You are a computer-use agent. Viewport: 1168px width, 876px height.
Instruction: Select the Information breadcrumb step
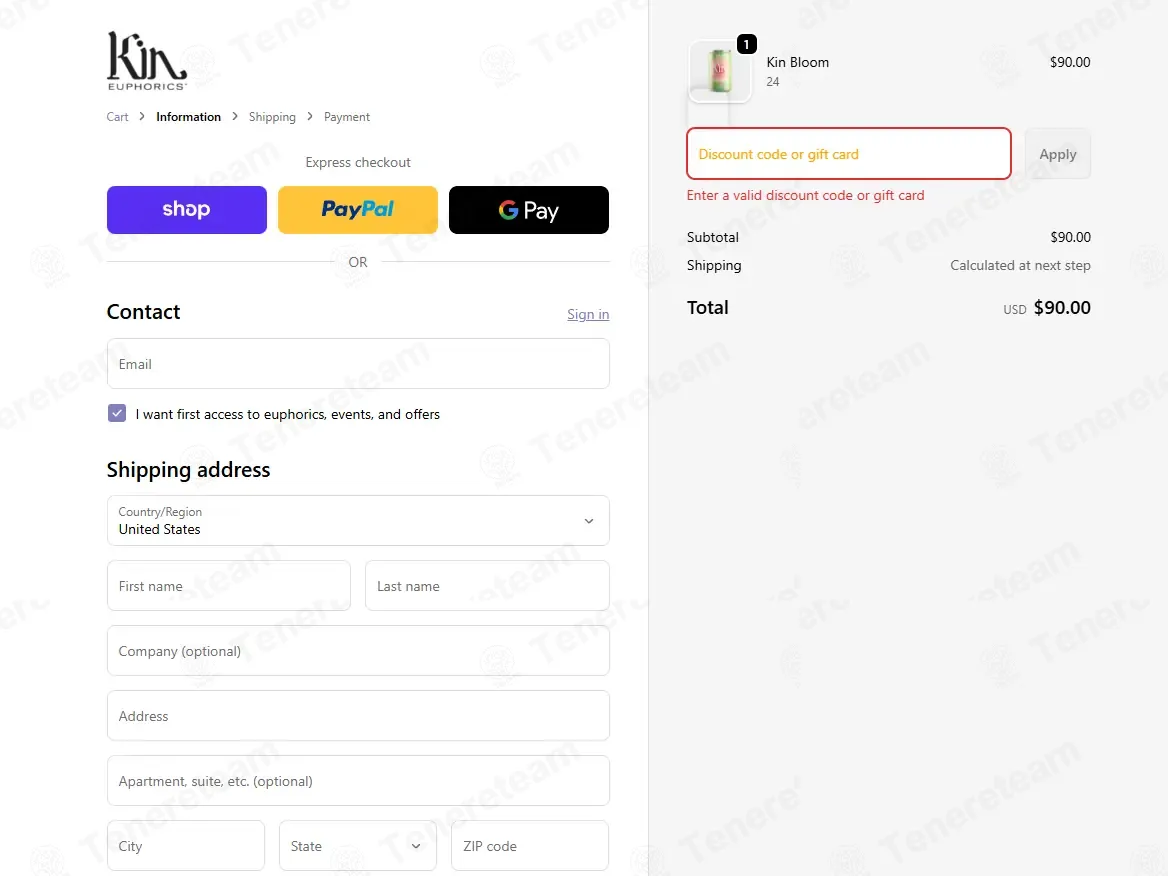click(188, 117)
